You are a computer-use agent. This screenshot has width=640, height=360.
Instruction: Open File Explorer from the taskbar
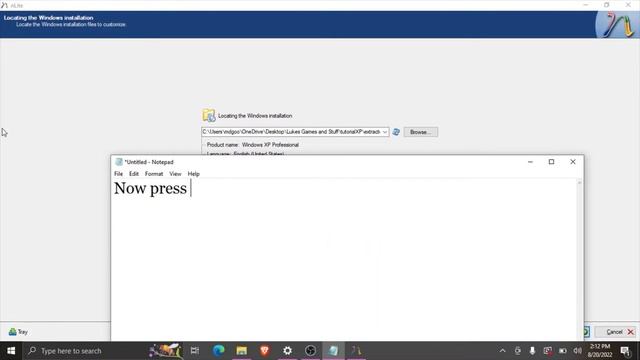(242, 351)
